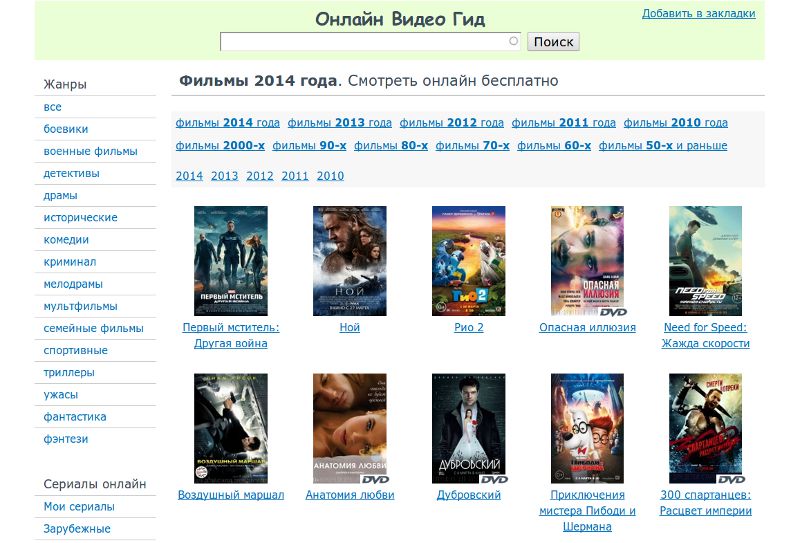
Task: Click the Ной title link
Action: pyautogui.click(x=349, y=328)
